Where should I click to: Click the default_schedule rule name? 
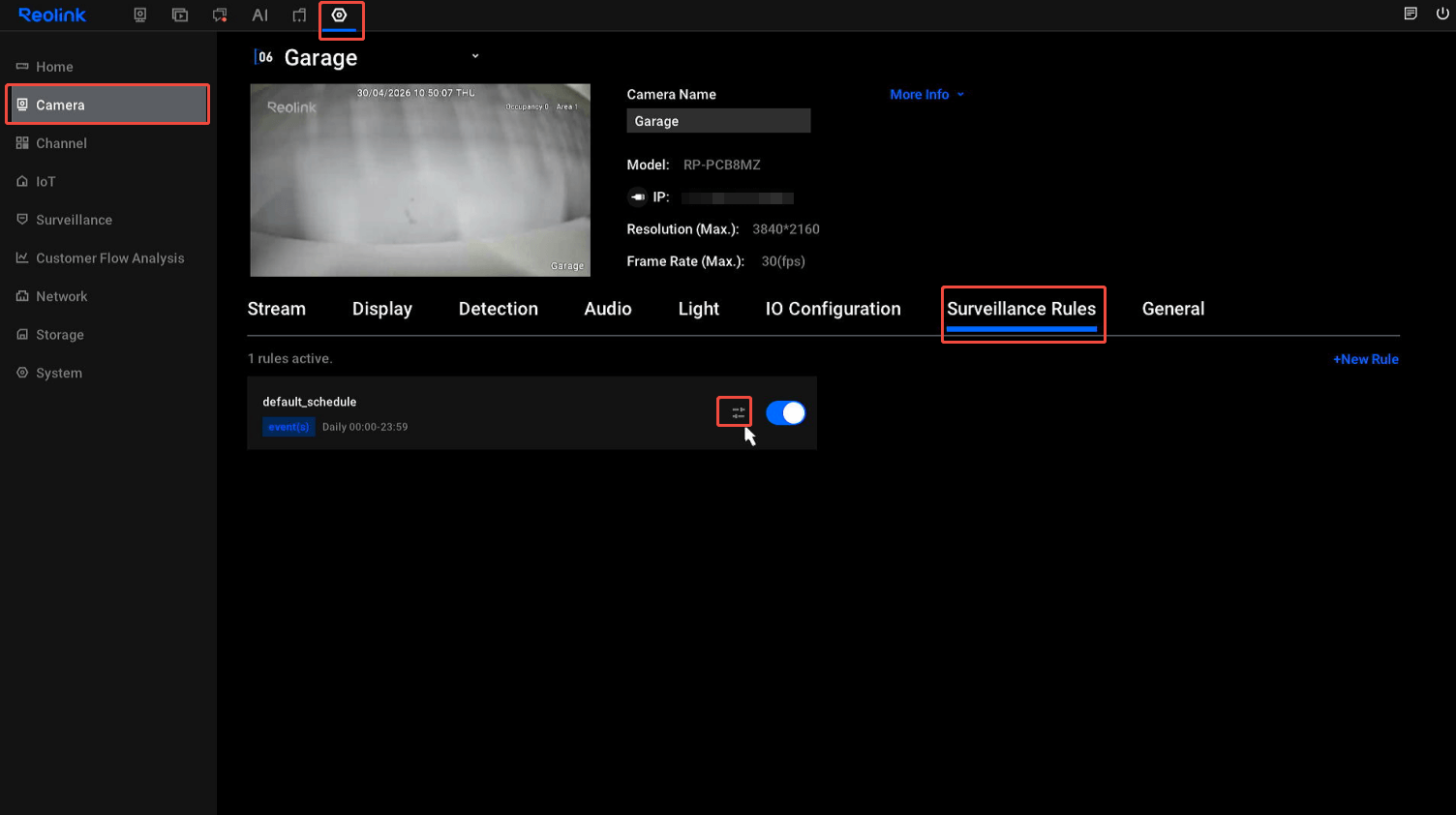point(310,402)
